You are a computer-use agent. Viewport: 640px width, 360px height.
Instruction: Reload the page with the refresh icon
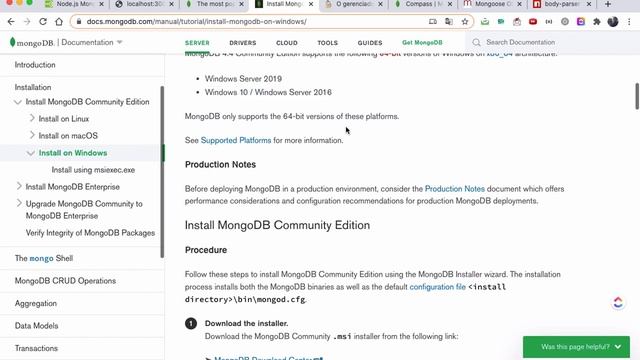click(43, 22)
